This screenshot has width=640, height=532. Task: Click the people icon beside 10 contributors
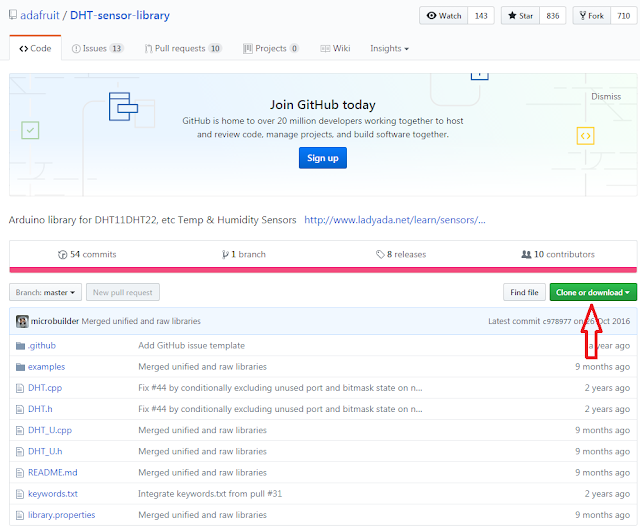pyautogui.click(x=526, y=254)
